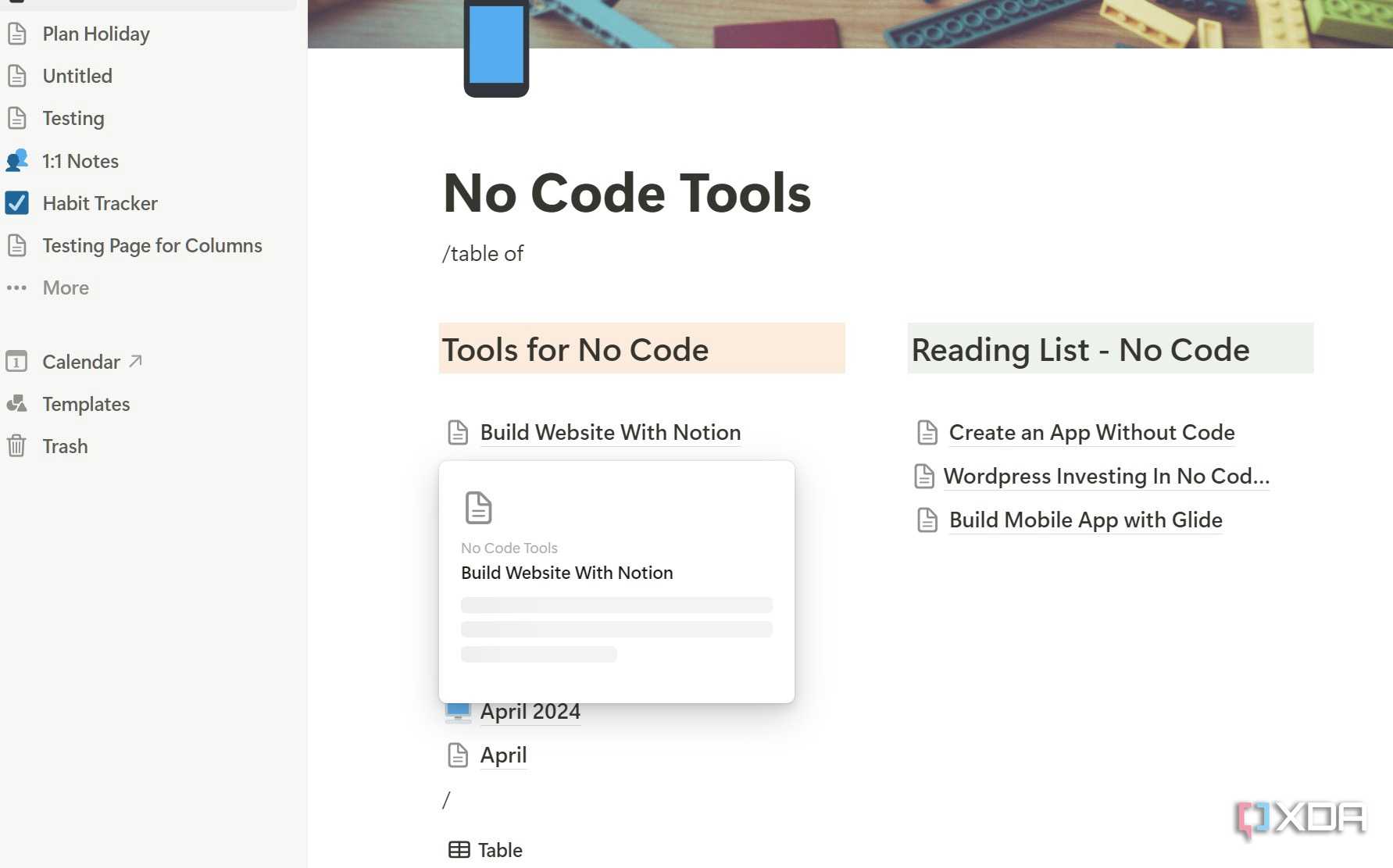Open Create an App Without Code link
This screenshot has height=868, width=1393.
point(1091,432)
